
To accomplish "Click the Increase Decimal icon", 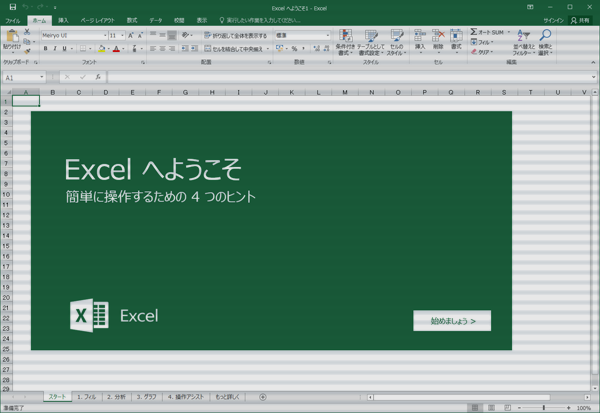I will [x=316, y=49].
